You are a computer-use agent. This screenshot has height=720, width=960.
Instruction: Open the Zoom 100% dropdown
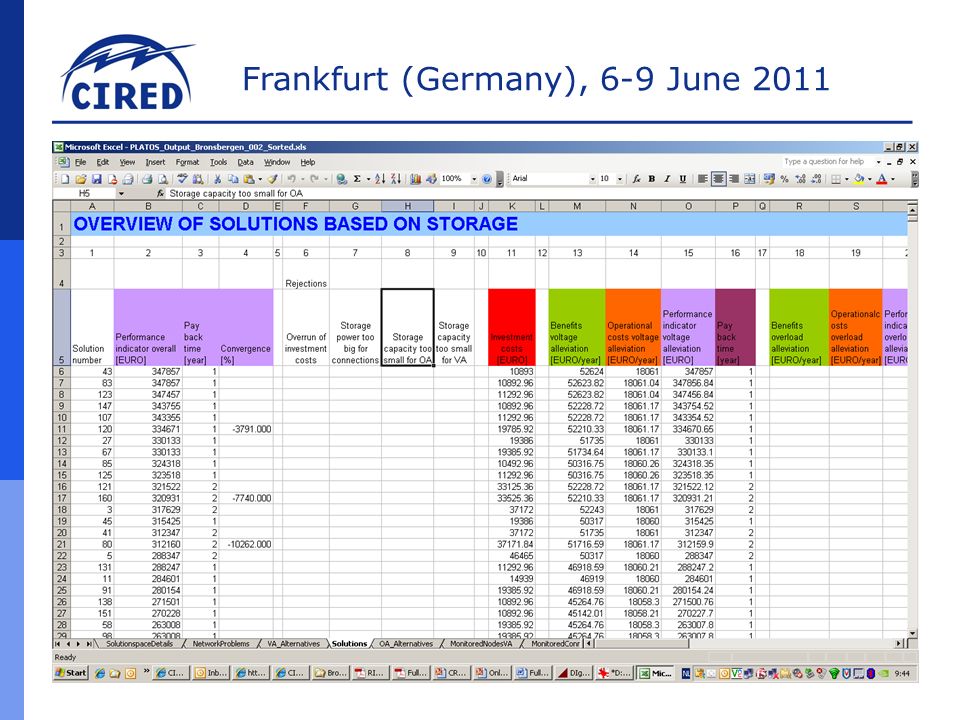474,179
